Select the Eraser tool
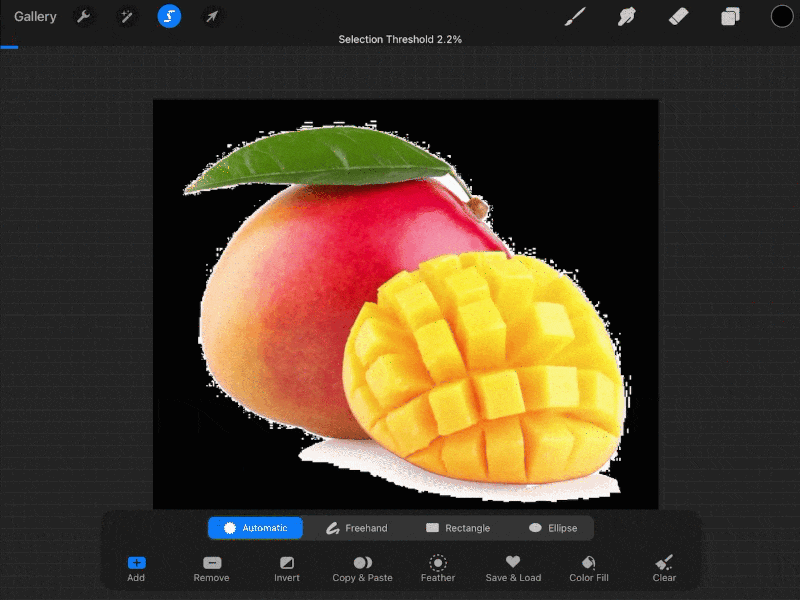 679,16
